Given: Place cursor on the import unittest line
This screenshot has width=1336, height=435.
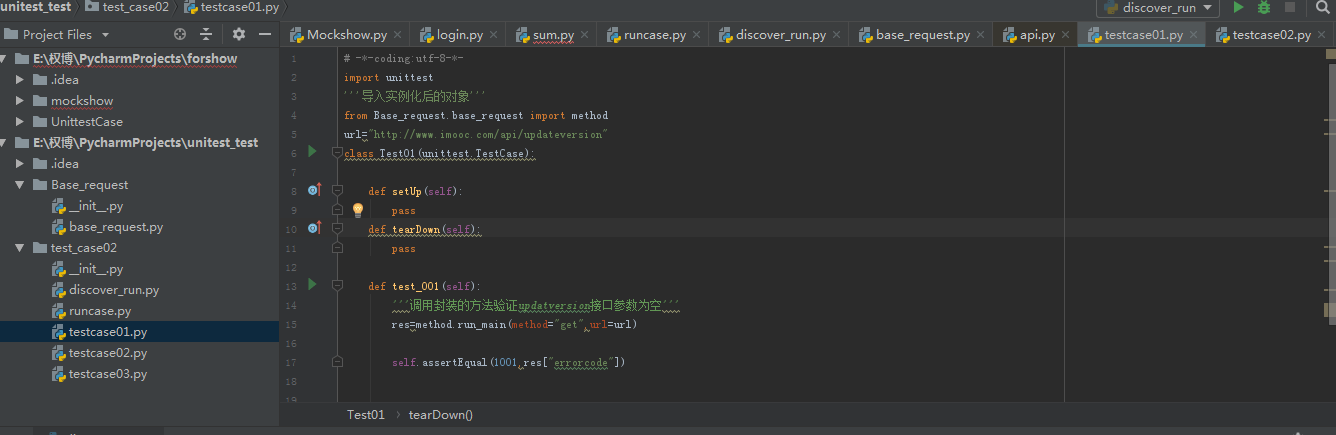Looking at the screenshot, I should pyautogui.click(x=388, y=77).
